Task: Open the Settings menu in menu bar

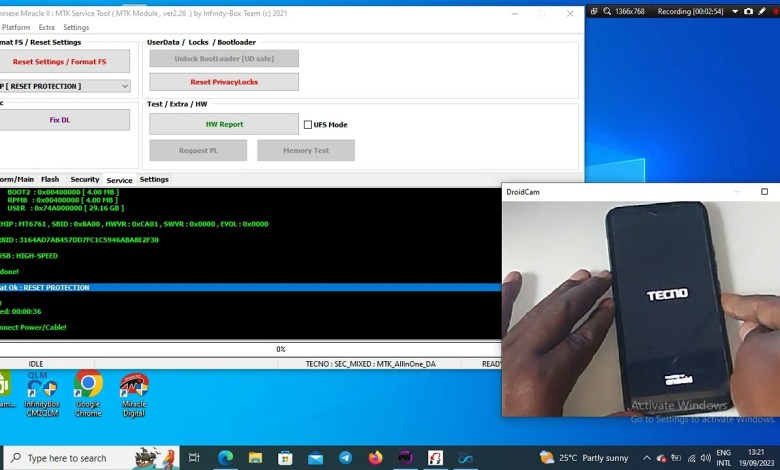Action: 76,27
